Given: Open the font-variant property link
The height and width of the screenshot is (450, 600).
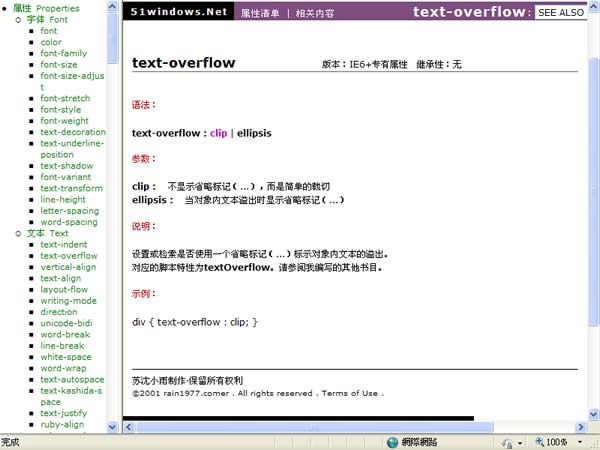Looking at the screenshot, I should coord(65,177).
